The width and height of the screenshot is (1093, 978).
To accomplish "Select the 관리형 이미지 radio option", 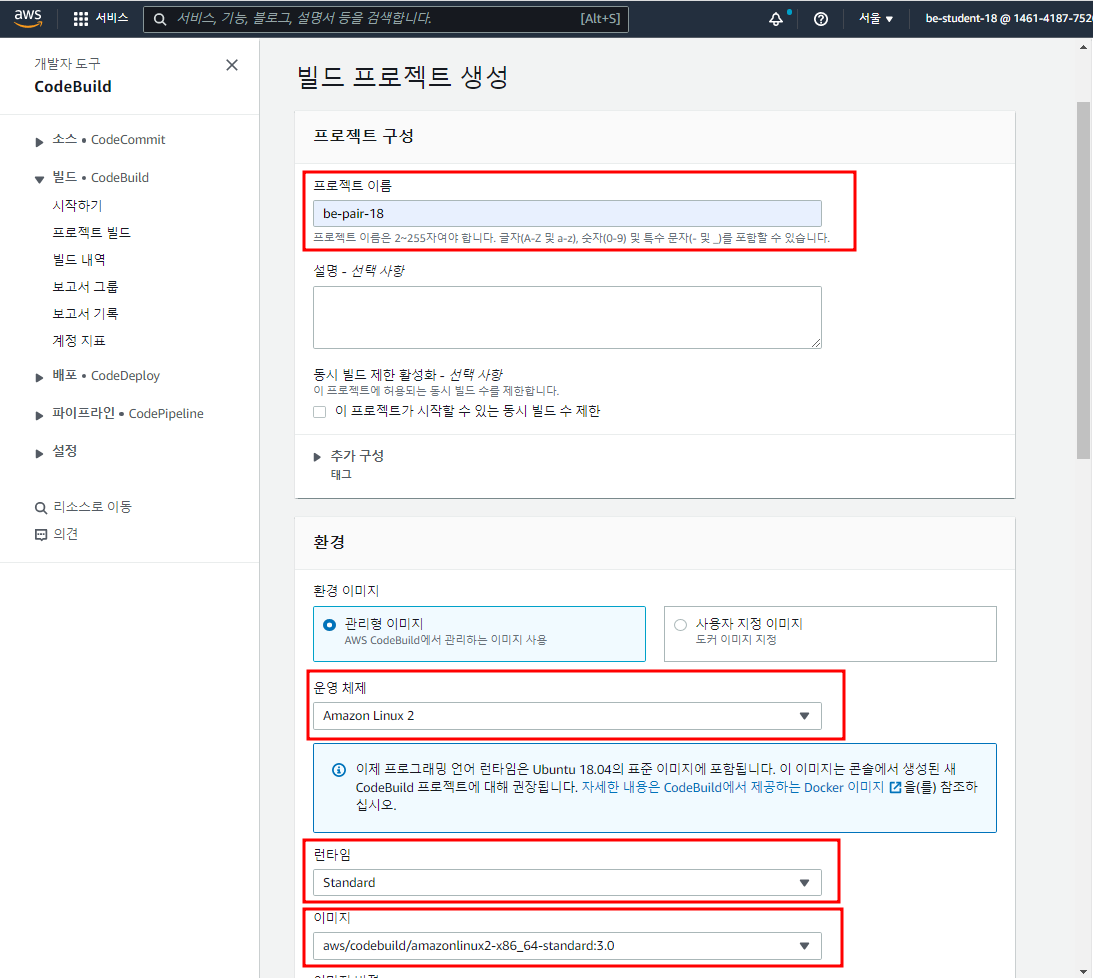I will tap(330, 625).
